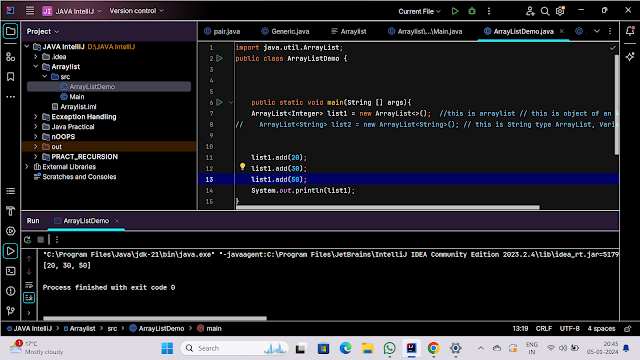Open the Run tool window
Screen dimensions: 640x360
pyautogui.click(x=11, y=251)
